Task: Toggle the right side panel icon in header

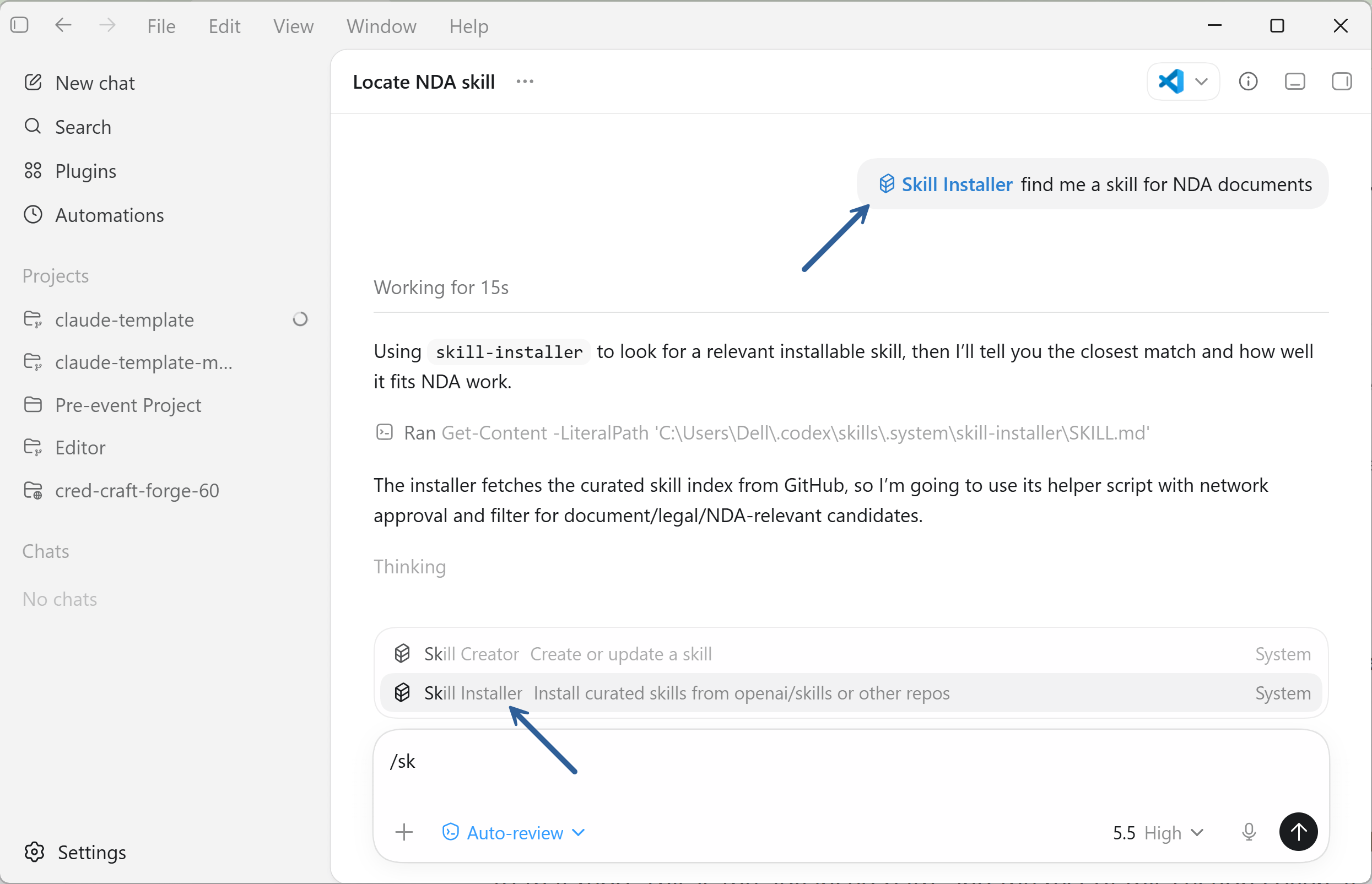Action: pyautogui.click(x=1342, y=82)
